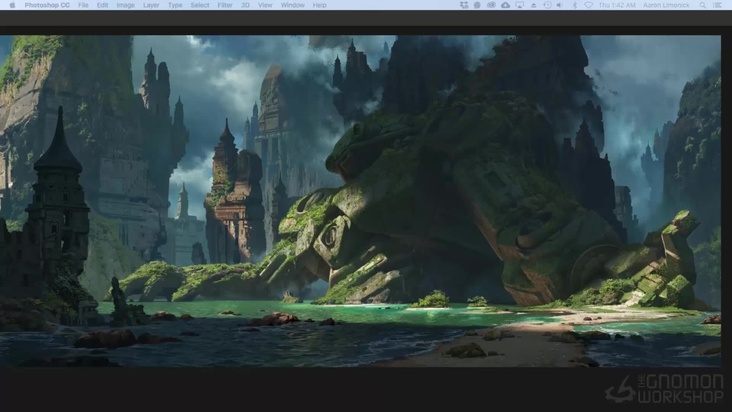This screenshot has width=732, height=412.
Task: Open the Window menu
Action: coord(292,5)
